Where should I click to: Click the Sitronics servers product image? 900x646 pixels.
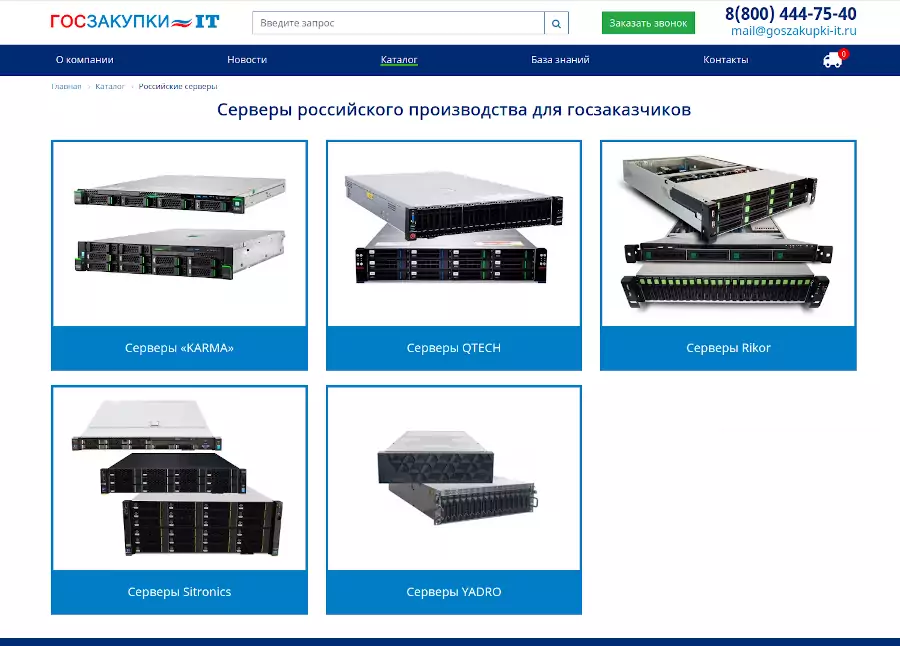point(179,478)
